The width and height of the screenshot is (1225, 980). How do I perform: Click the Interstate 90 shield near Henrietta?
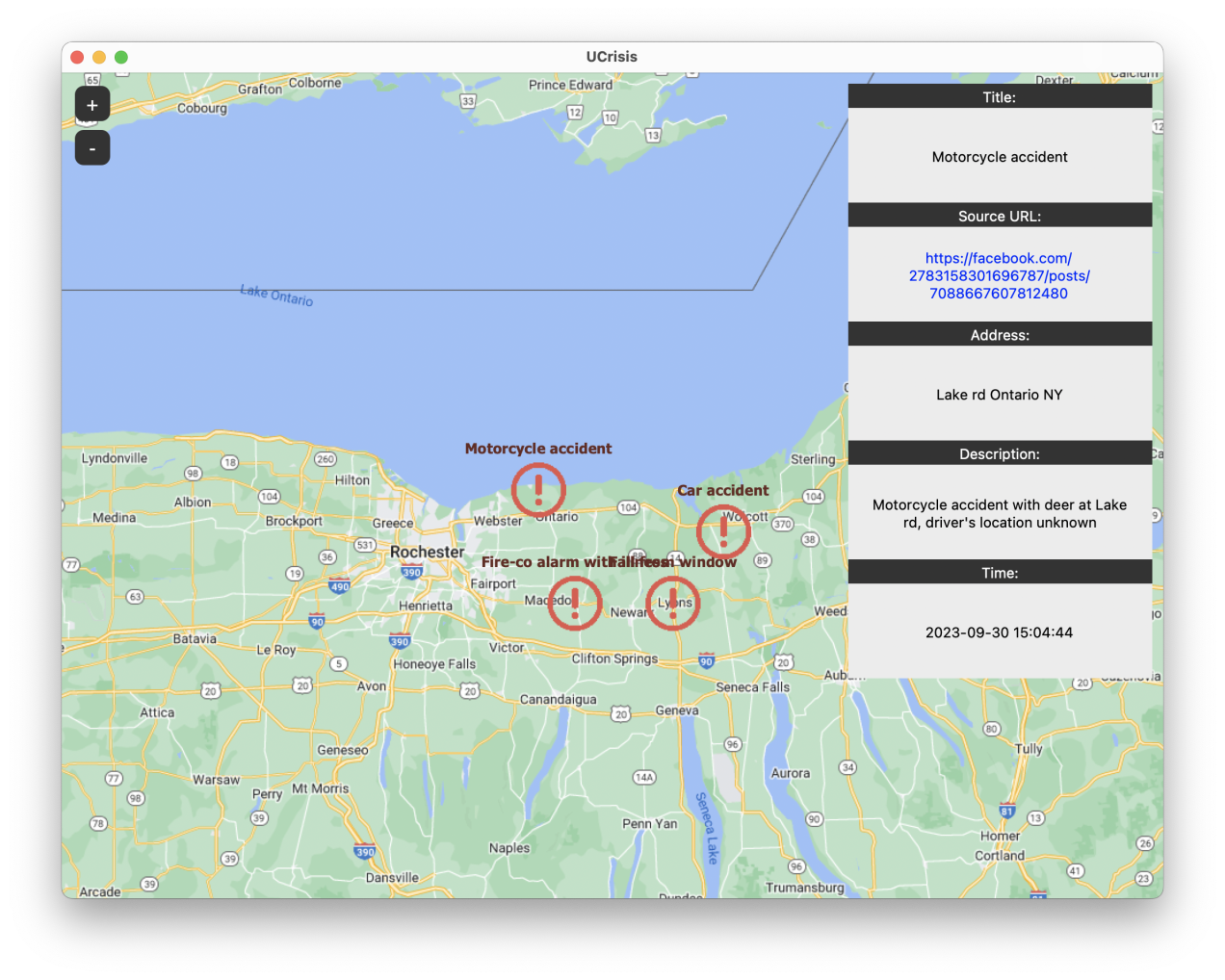[x=319, y=621]
